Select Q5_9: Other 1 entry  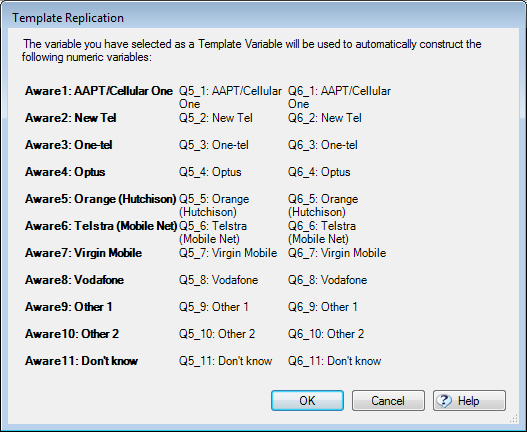pyautogui.click(x=213, y=307)
